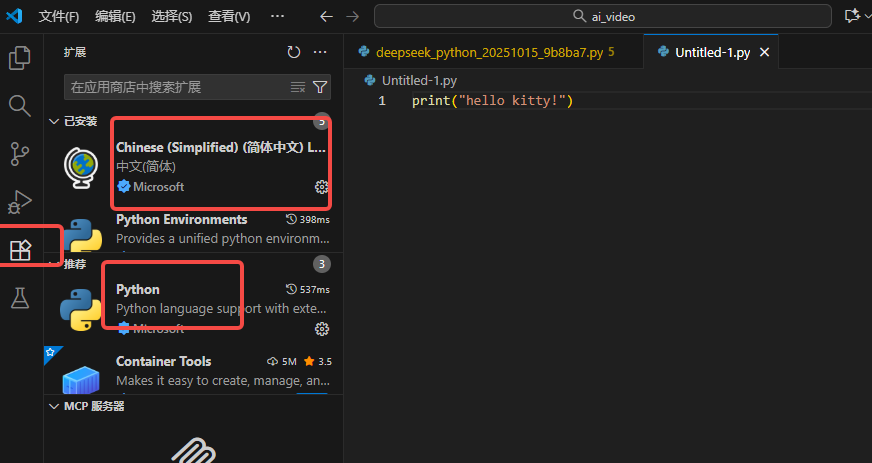Open the Testing flask icon

[x=20, y=298]
